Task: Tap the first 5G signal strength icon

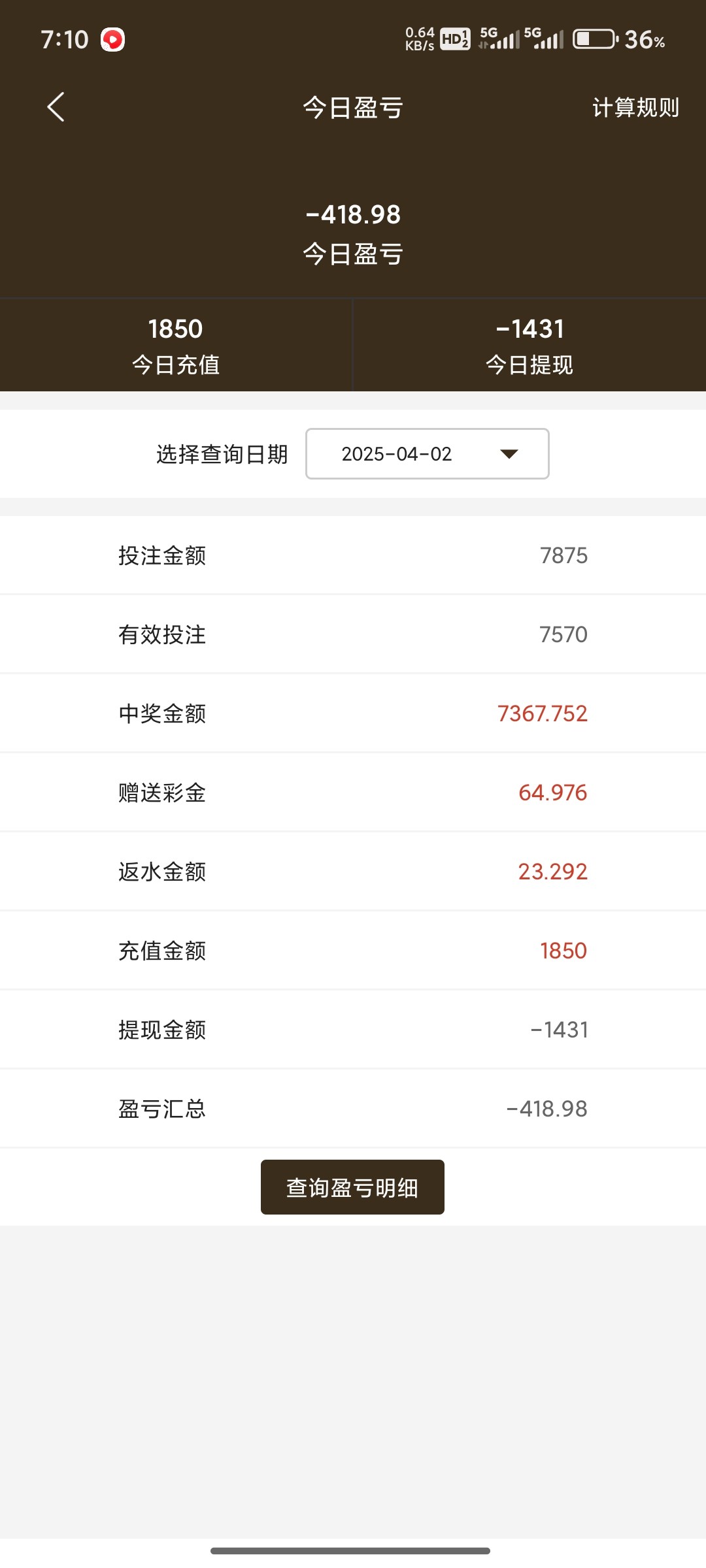Action: coord(499,39)
